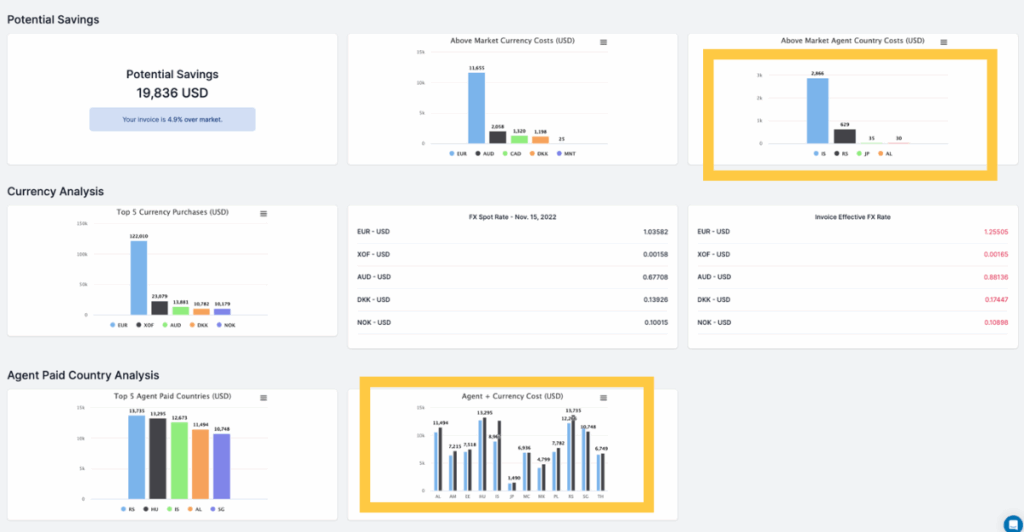
Task: Open the Above Market Currency Costs chart menu
Action: point(603,42)
